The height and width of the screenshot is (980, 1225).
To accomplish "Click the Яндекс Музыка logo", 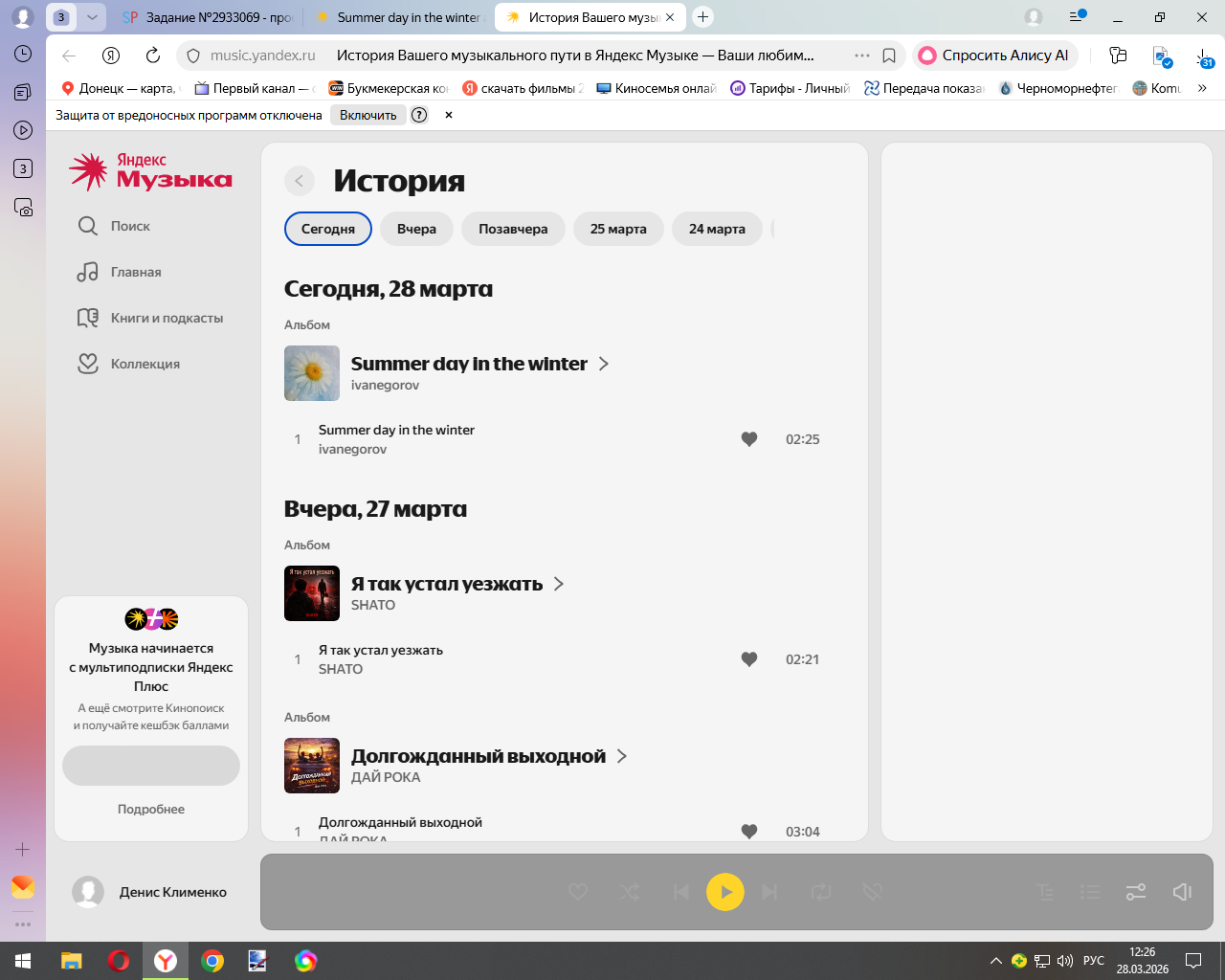I will tap(151, 171).
